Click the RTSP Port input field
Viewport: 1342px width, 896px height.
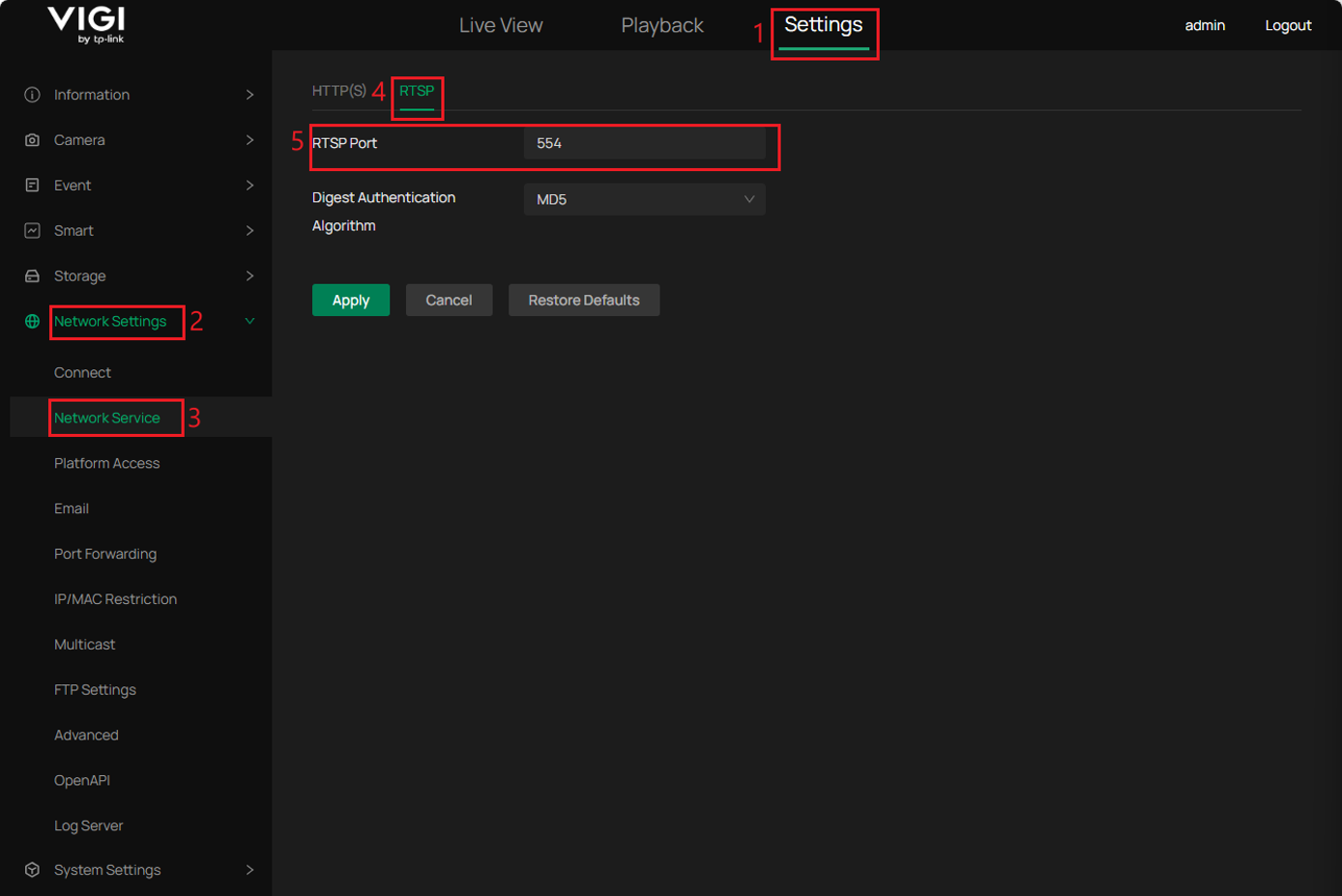pyautogui.click(x=645, y=143)
